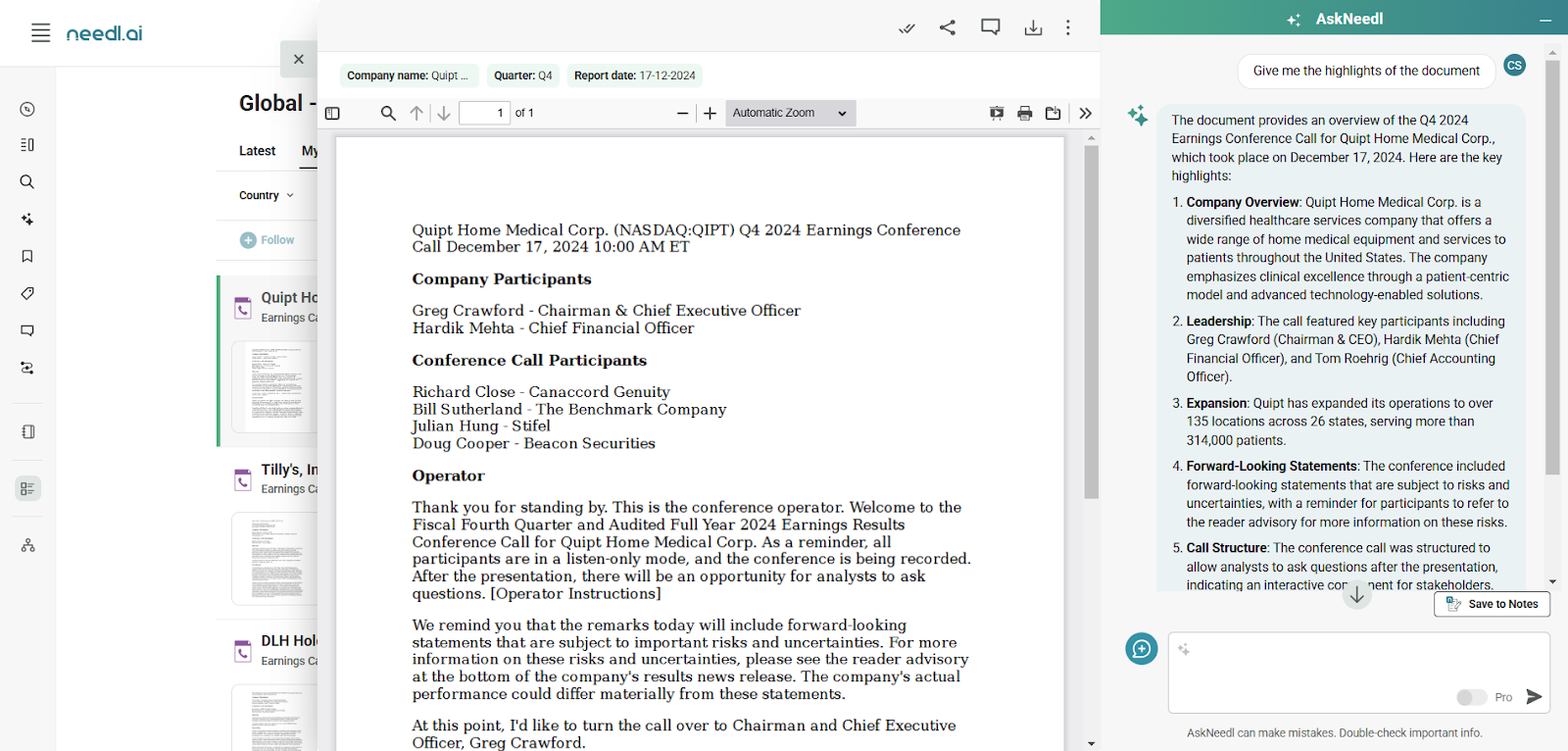Mark document as read with double-check icon
The image size is (1568, 751).
click(x=906, y=28)
